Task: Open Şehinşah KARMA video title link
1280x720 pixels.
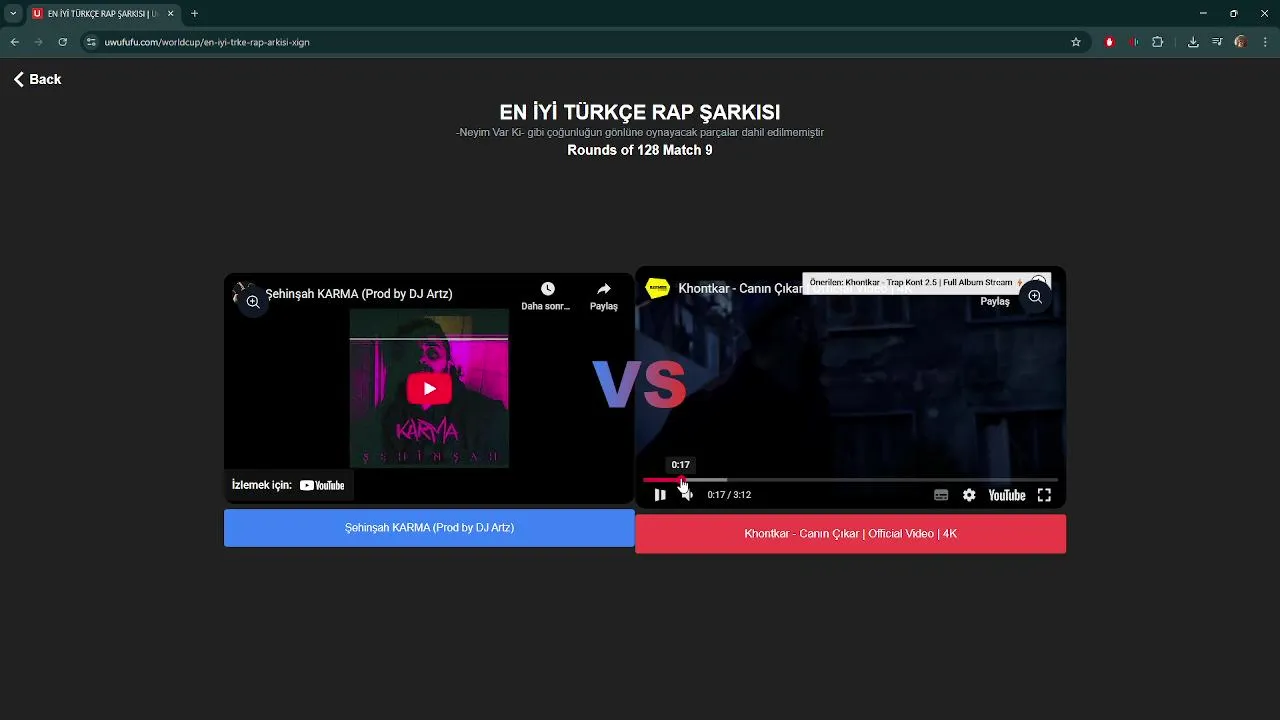Action: (359, 294)
